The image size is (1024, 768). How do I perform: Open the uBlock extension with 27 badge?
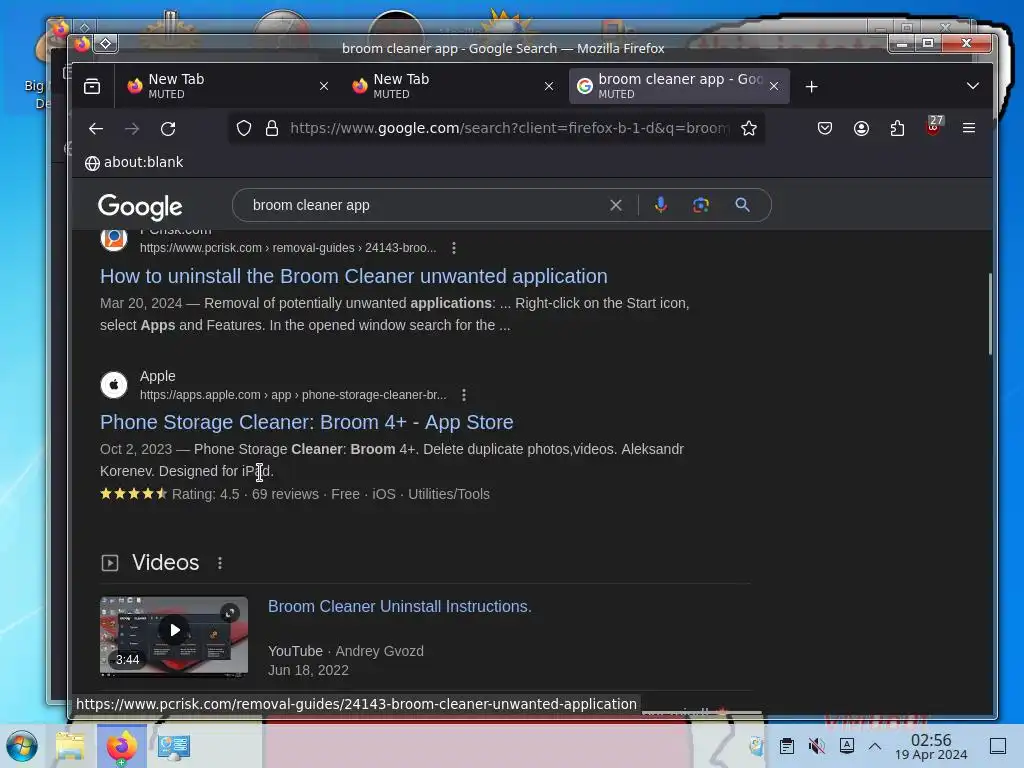pos(934,126)
